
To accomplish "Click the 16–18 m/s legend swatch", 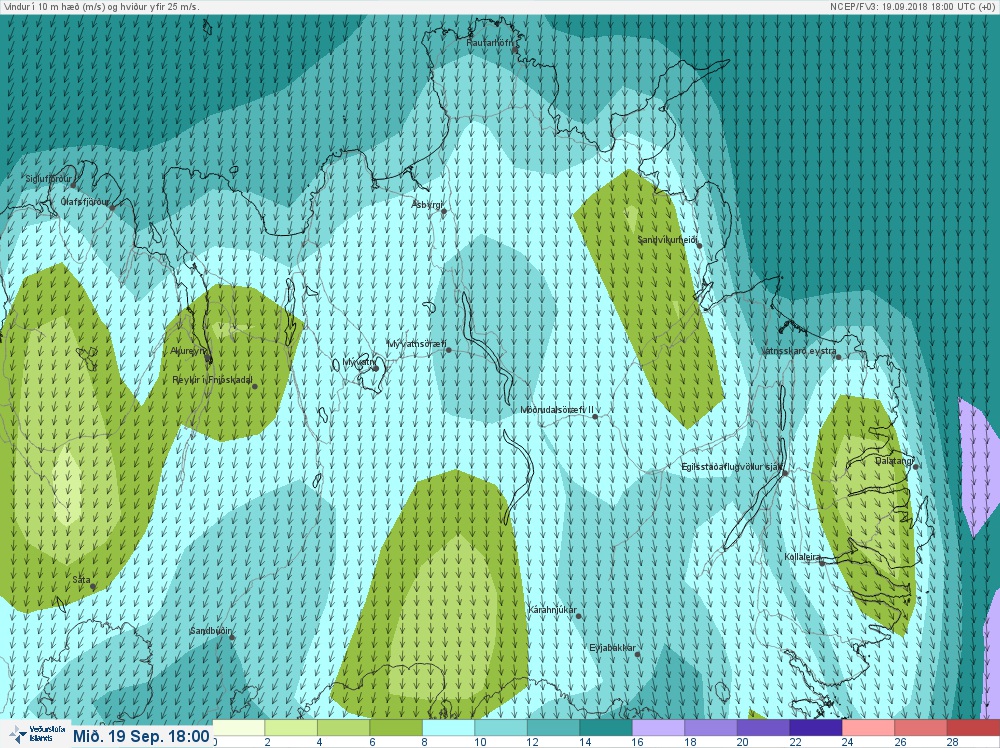I will pyautogui.click(x=659, y=728).
